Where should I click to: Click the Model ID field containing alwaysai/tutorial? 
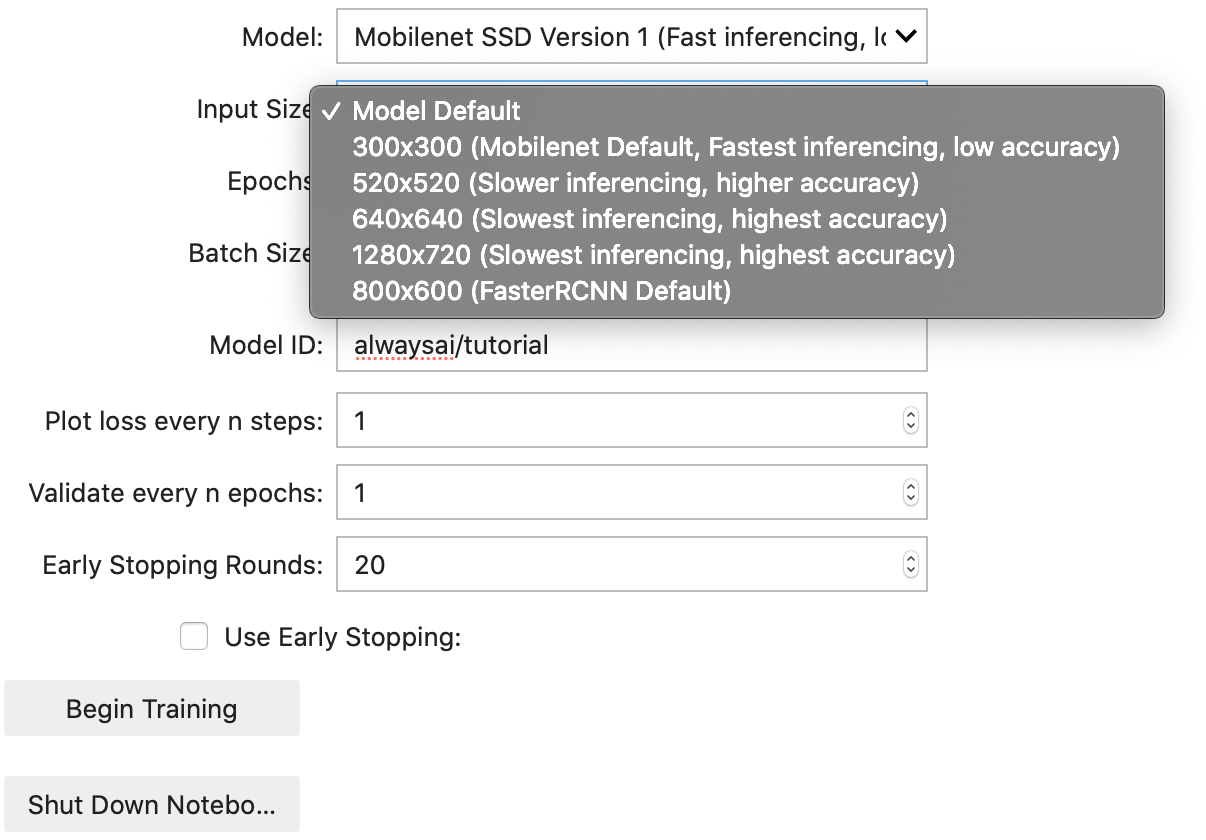632,346
